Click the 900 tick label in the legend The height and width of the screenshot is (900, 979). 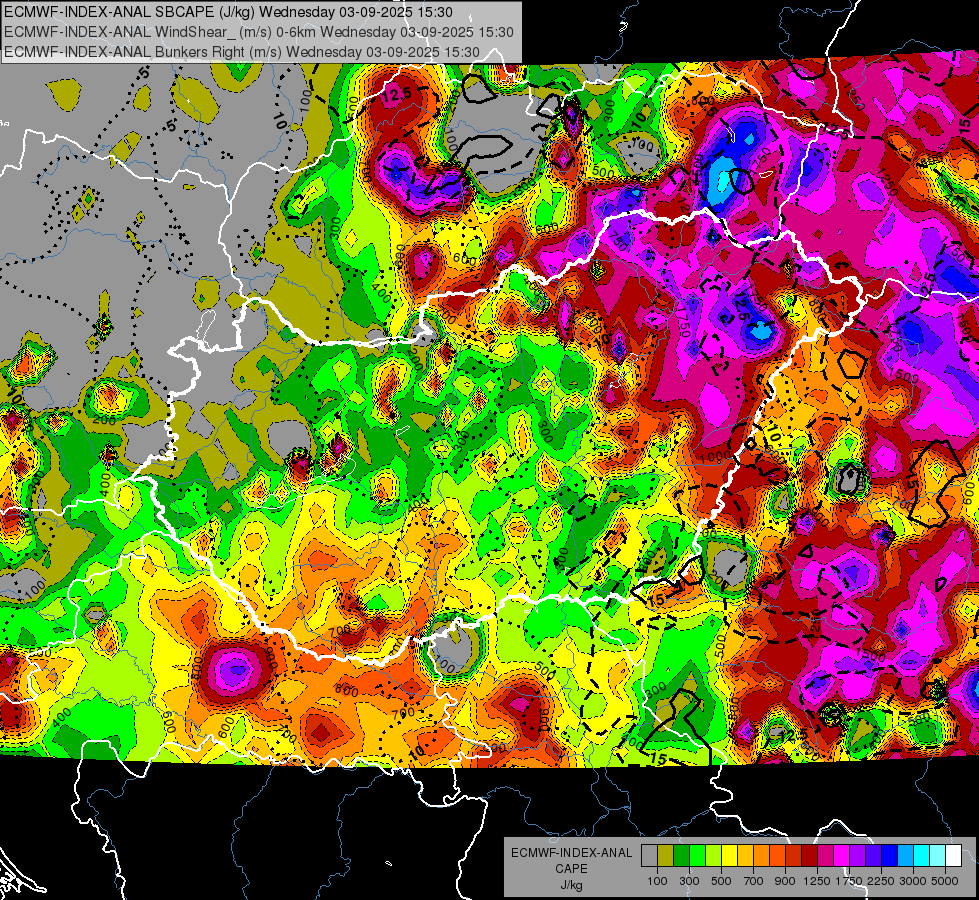click(785, 881)
